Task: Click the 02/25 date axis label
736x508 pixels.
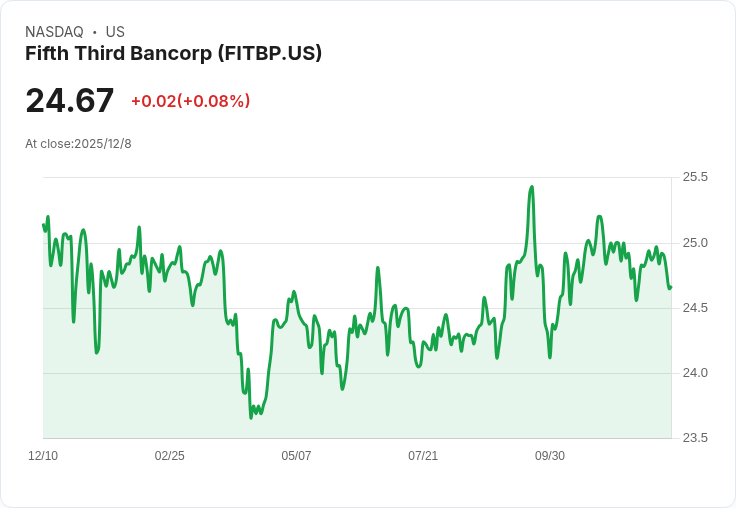Action: pyautogui.click(x=169, y=455)
